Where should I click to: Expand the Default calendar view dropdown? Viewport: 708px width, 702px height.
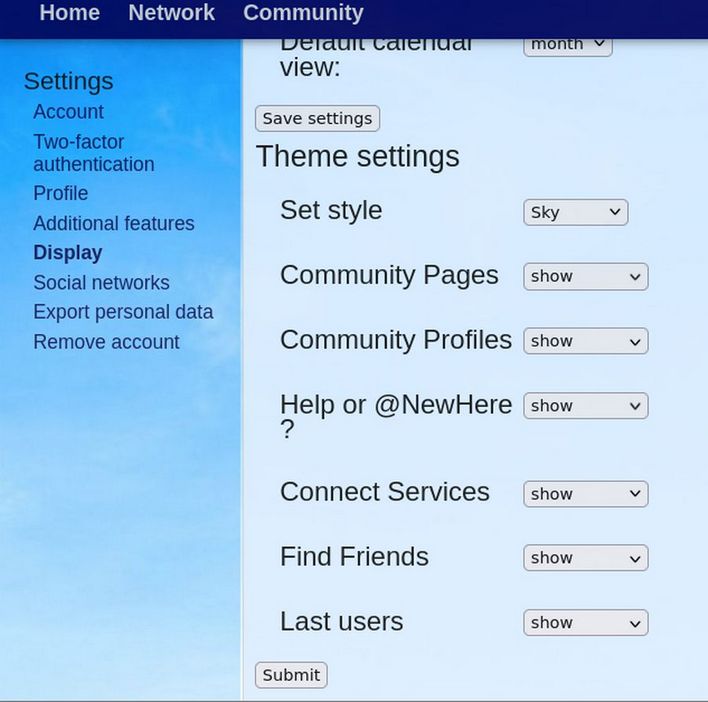coord(567,45)
